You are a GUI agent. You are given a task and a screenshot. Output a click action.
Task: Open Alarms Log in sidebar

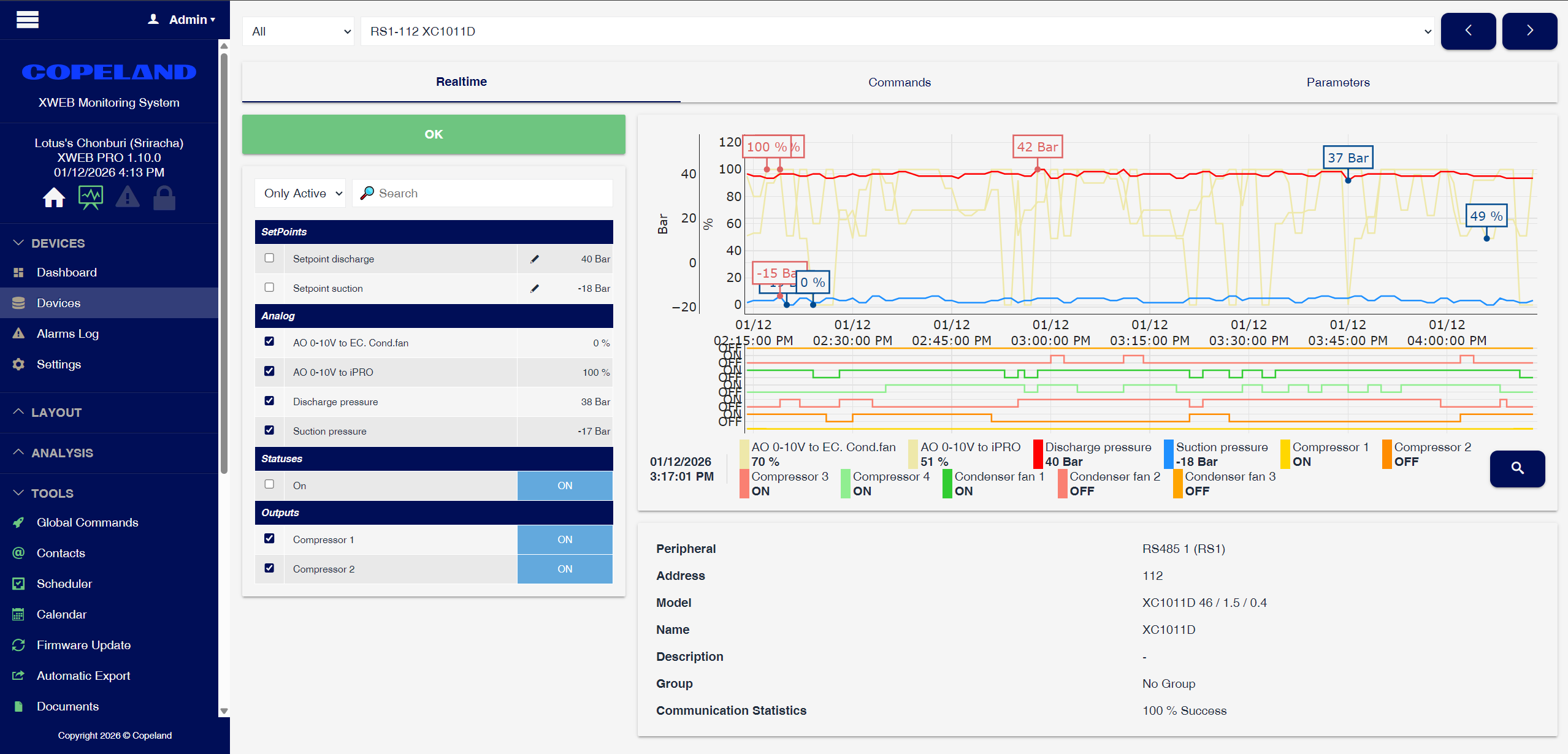(67, 333)
